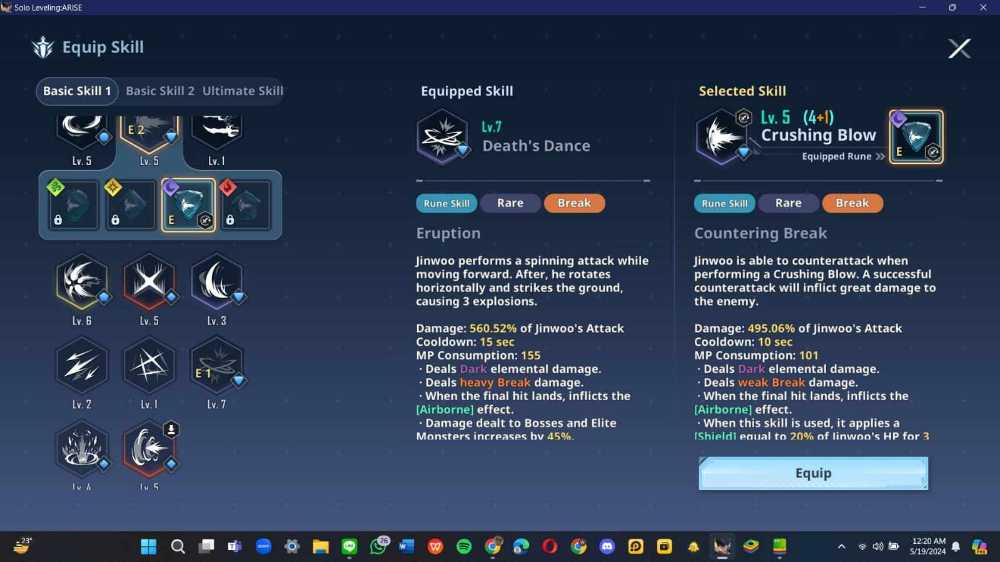
Task: Select the E 2 Crushing Blow skill in the list
Action: point(149,132)
